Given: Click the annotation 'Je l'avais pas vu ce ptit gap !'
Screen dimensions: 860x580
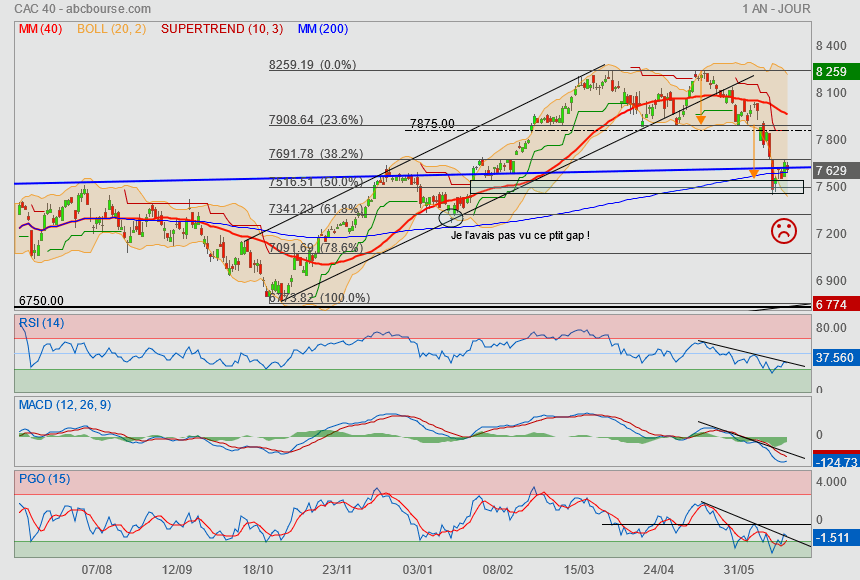Looking at the screenshot, I should 520,235.
